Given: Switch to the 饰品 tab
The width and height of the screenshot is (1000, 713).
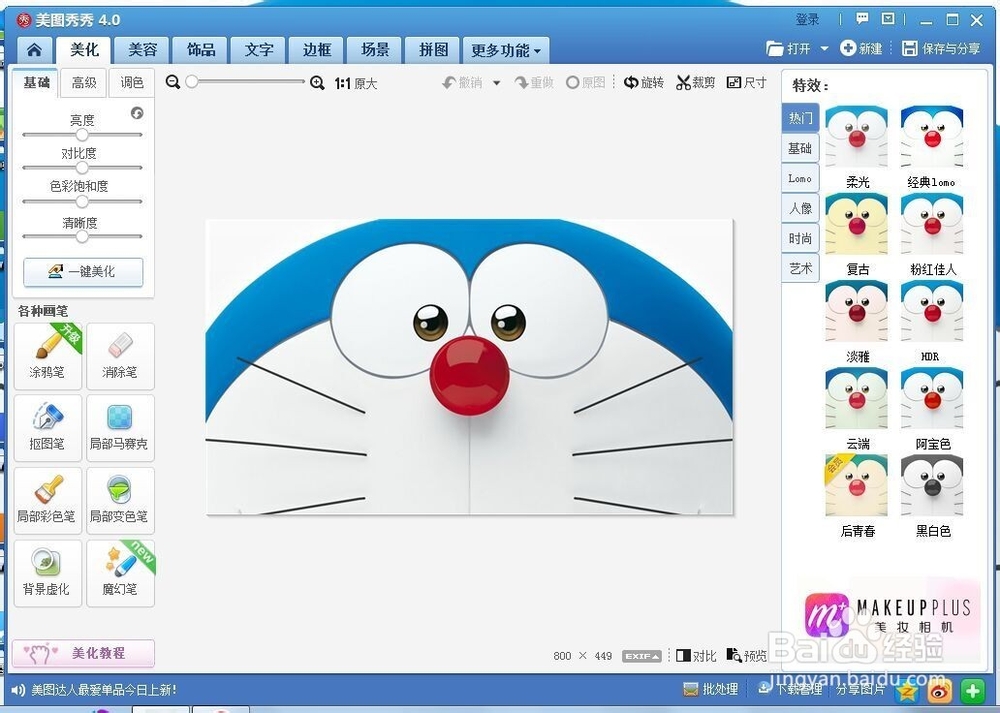Looking at the screenshot, I should 201,50.
